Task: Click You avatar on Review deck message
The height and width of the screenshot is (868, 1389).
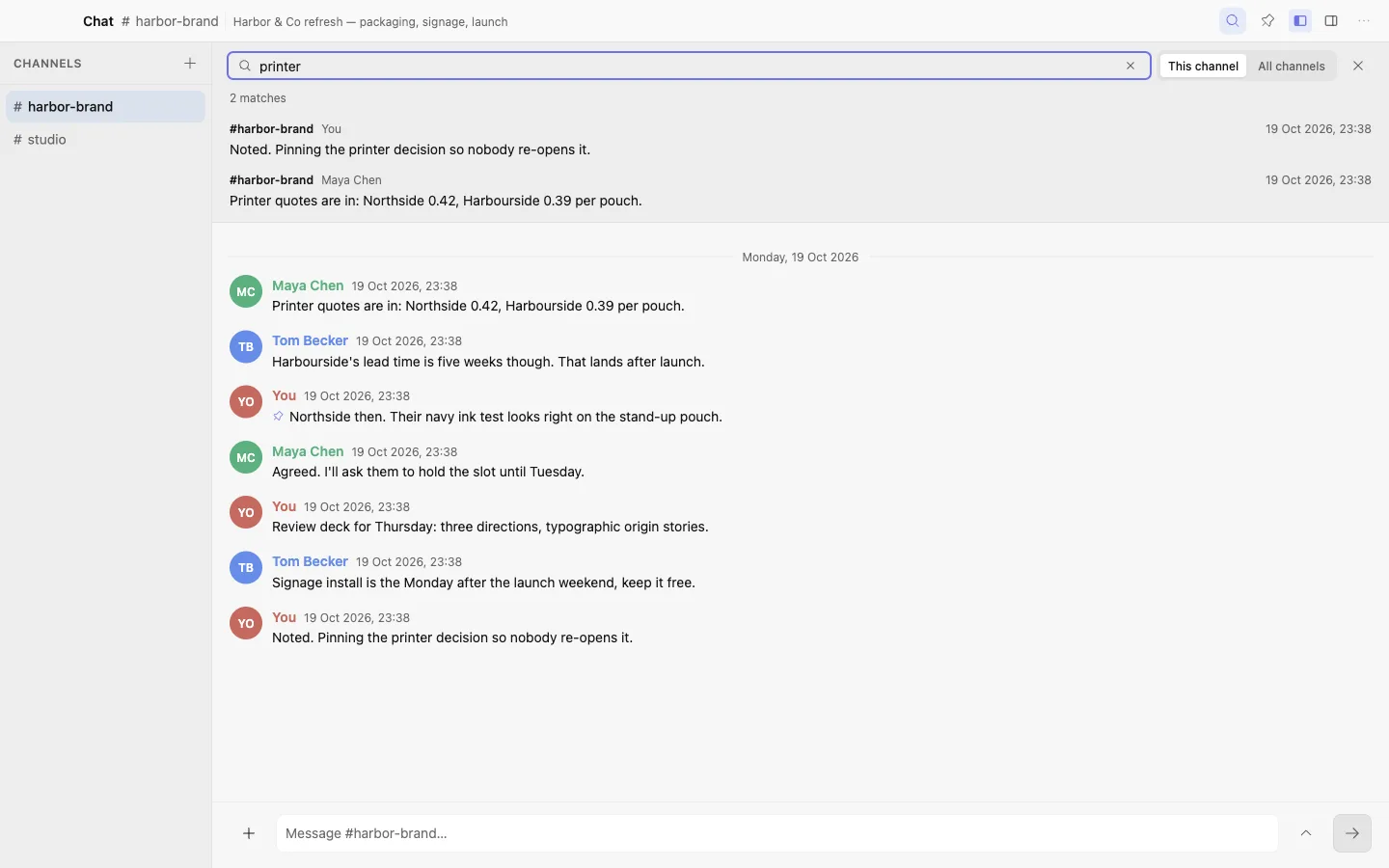Action: (x=246, y=512)
